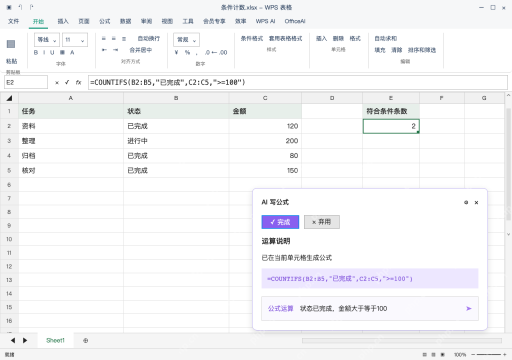Click the AI prompt text 状态已完成，金额大于等于100
The image size is (512, 360).
(343, 309)
